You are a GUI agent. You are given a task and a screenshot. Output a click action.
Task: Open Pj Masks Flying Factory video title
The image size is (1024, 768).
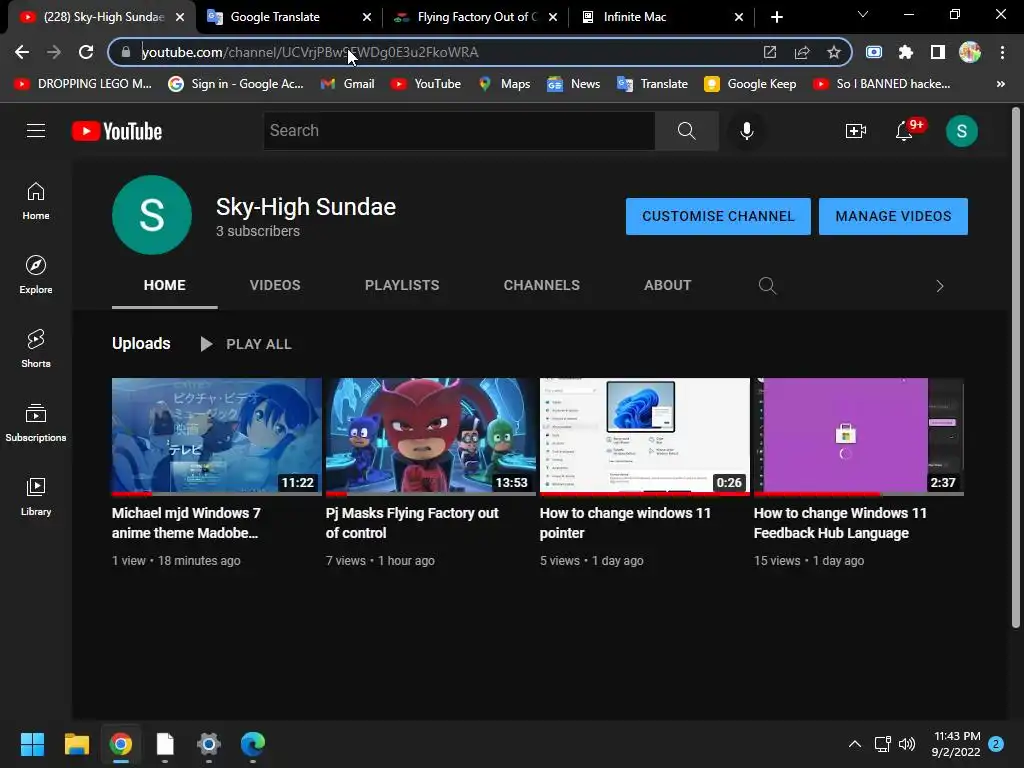(412, 523)
